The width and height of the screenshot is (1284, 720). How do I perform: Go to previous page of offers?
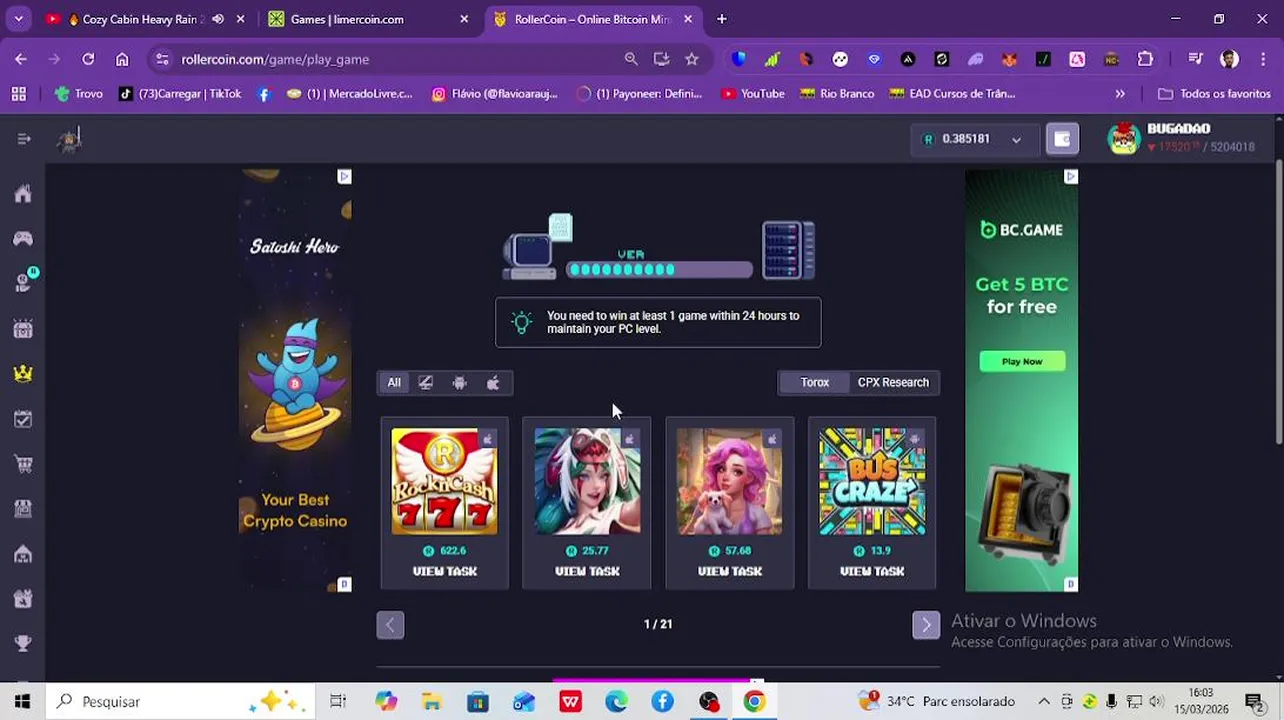[x=390, y=625]
